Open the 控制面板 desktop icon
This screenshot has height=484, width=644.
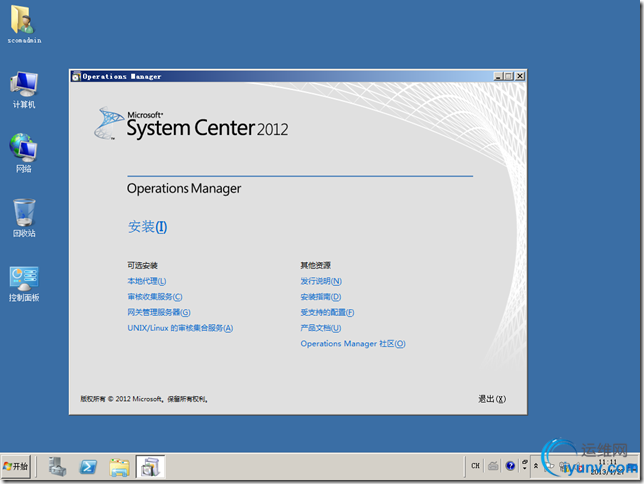pyautogui.click(x=24, y=283)
